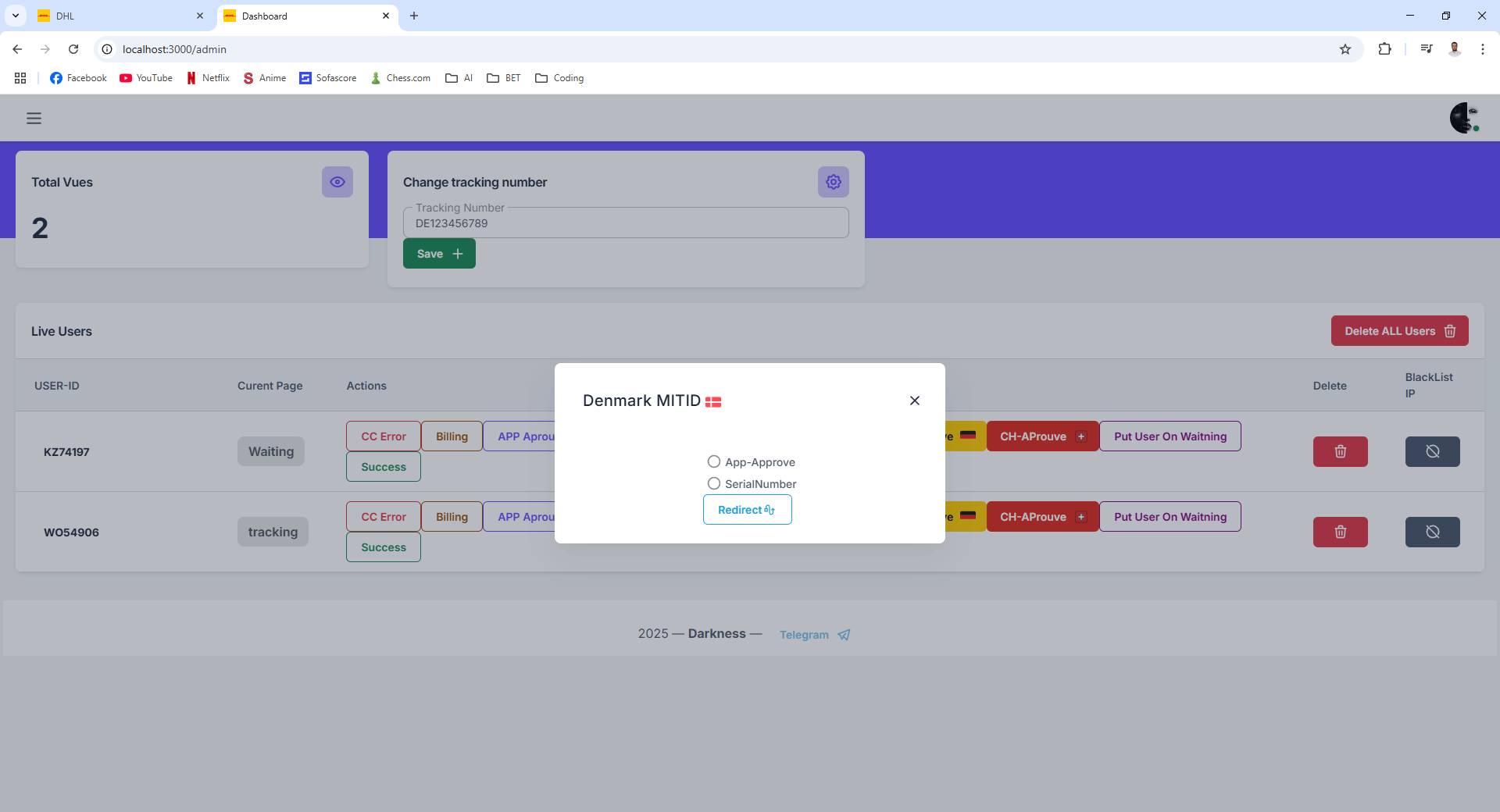This screenshot has width=1500, height=812.
Task: Bookmark this page with the star icon
Action: click(1345, 49)
